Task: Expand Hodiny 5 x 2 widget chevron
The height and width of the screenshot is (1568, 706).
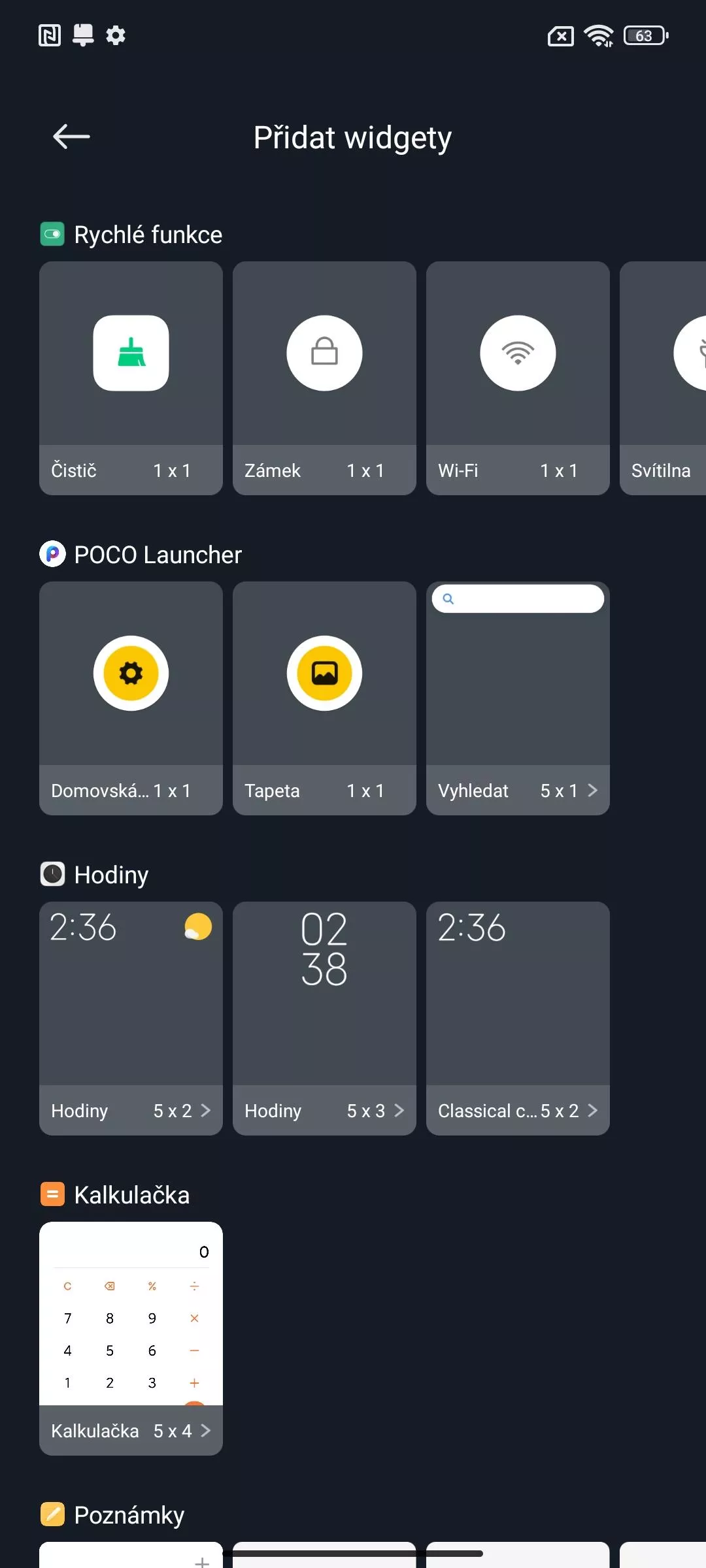Action: tap(205, 1111)
